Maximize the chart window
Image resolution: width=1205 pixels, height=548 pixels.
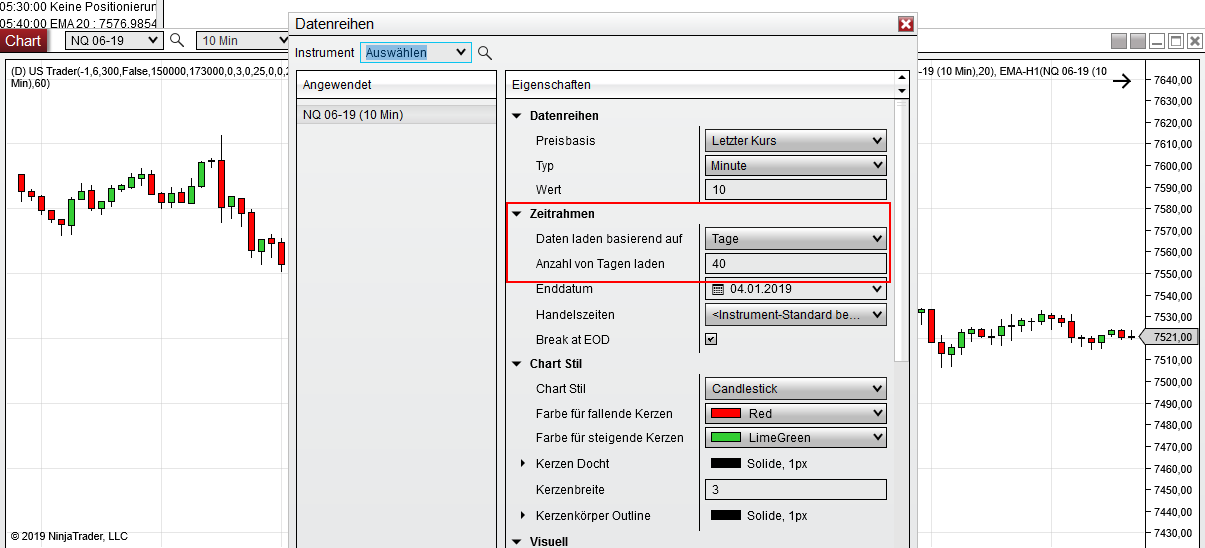pyautogui.click(x=1177, y=41)
